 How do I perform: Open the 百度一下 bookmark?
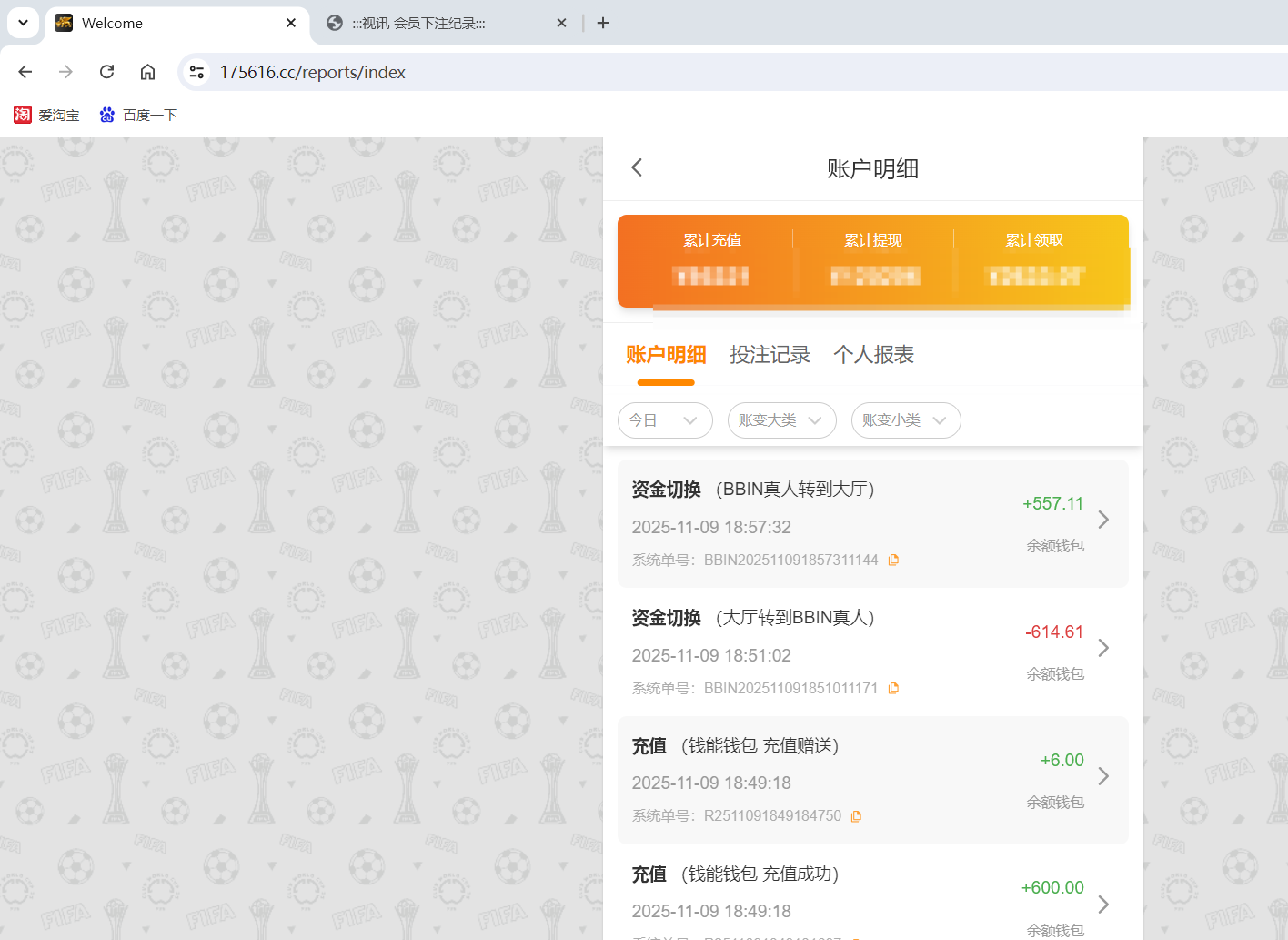click(x=137, y=115)
